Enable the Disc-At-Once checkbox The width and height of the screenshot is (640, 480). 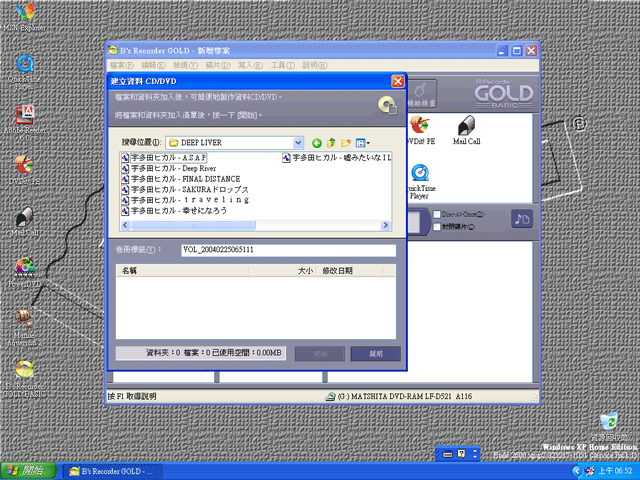pyautogui.click(x=437, y=215)
